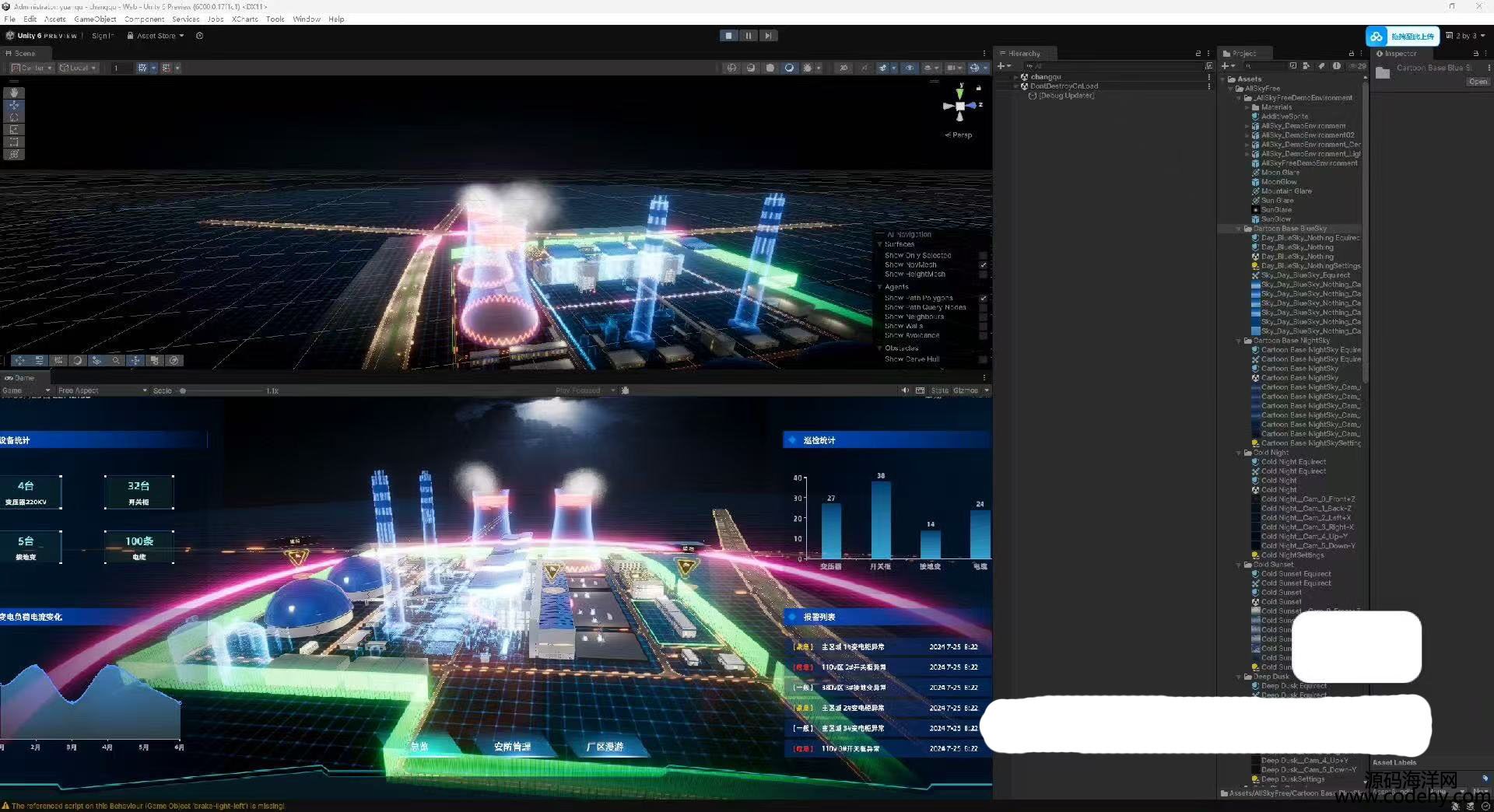Select DontDestroyOnLoad in Hierarchy

tap(1064, 86)
